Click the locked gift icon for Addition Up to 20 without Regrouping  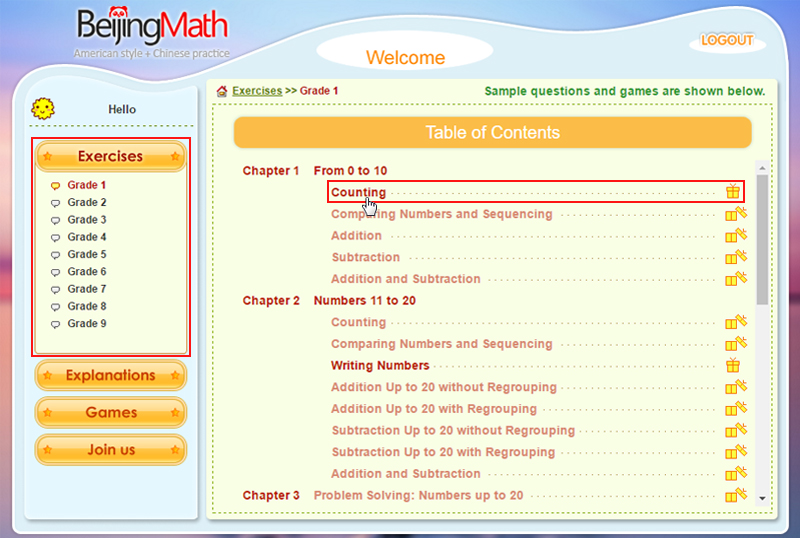[736, 387]
